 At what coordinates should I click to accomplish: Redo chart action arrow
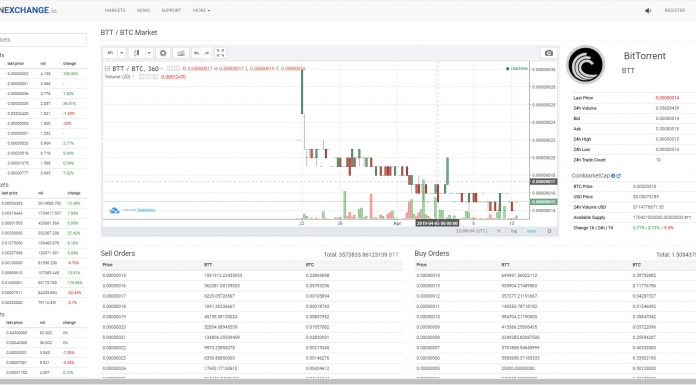pos(207,53)
